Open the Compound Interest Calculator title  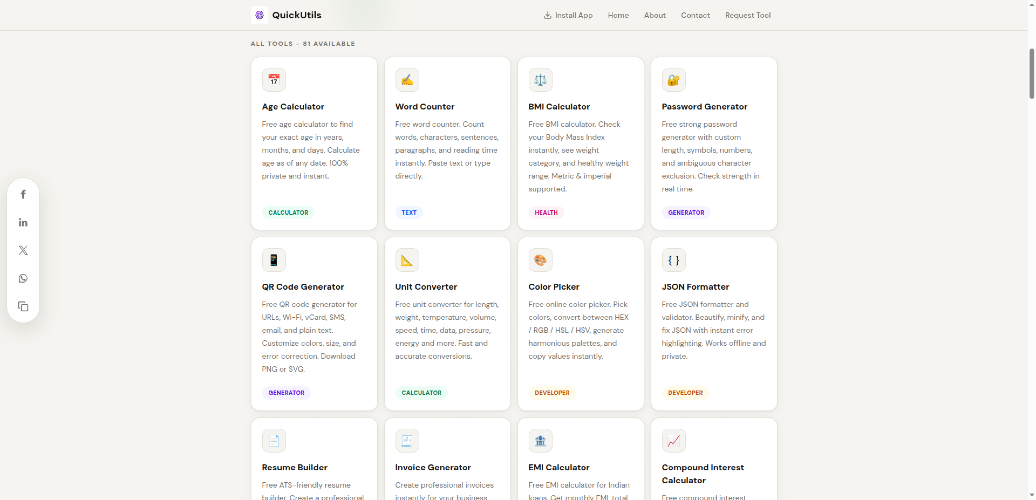tap(703, 474)
